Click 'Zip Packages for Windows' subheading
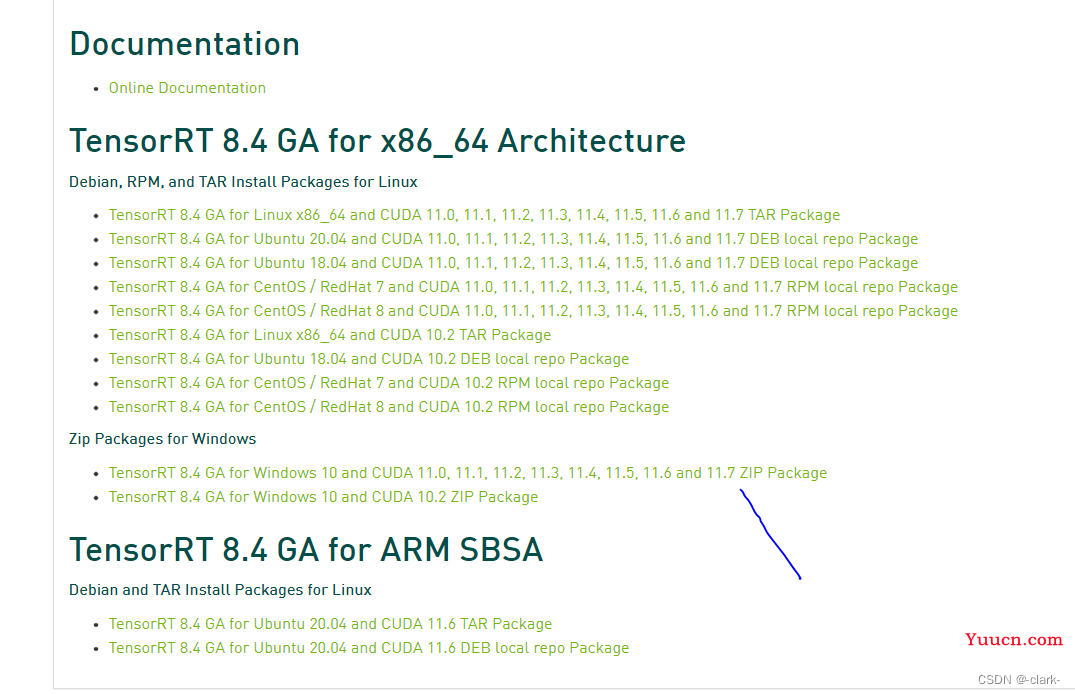This screenshot has height=694, width=1075. point(162,439)
